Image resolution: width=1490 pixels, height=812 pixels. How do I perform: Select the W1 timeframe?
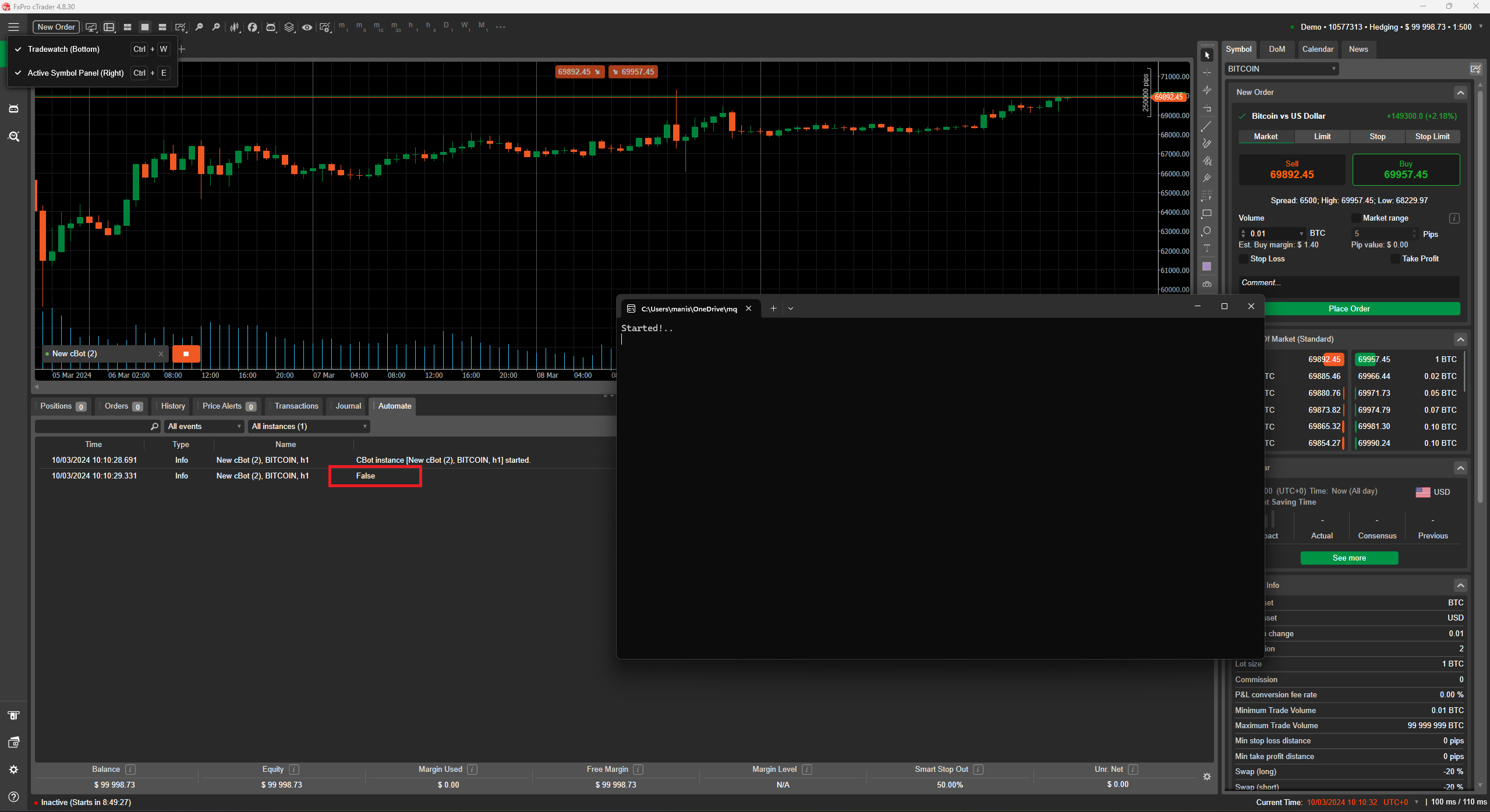[x=465, y=27]
